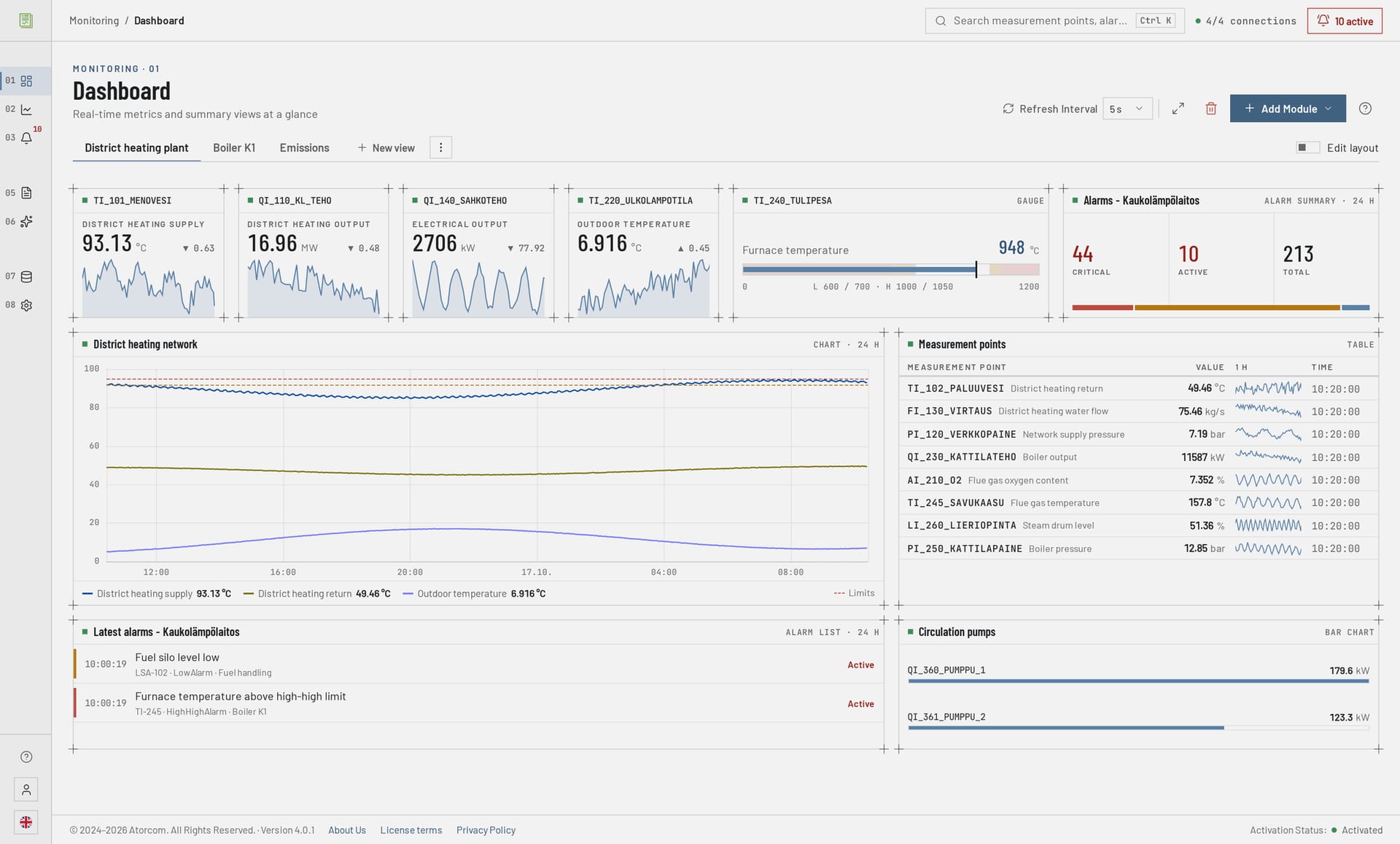This screenshot has width=1400, height=844.
Task: Switch to the Boiler K1 tab
Action: click(234, 148)
